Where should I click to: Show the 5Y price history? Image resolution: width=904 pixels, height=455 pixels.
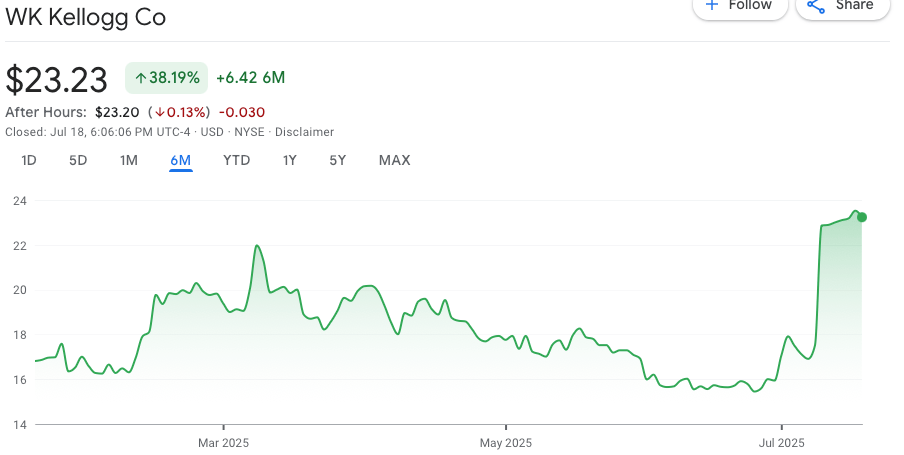(x=338, y=160)
